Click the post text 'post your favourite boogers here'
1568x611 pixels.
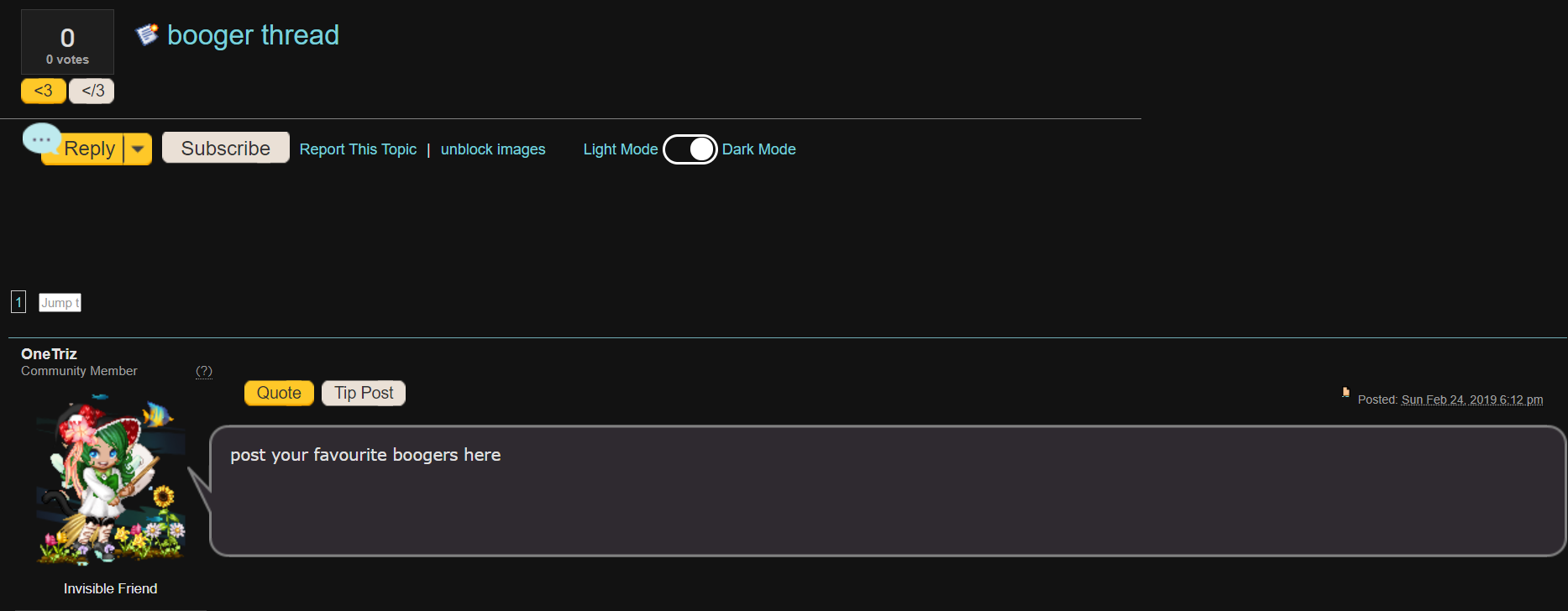365,455
